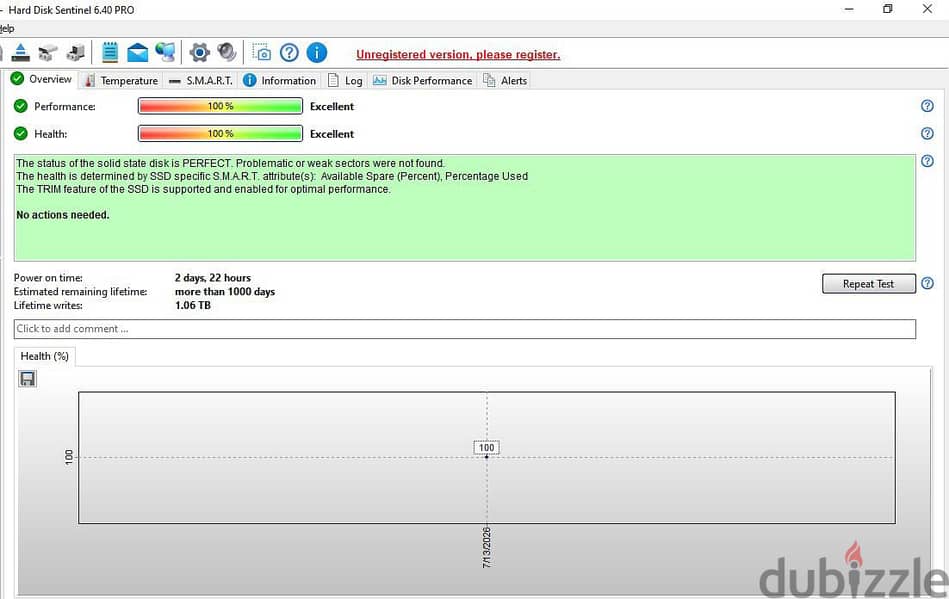Viewport: 949px width, 599px height.
Task: Open the S.M.A.R.T. tab
Action: pos(200,80)
